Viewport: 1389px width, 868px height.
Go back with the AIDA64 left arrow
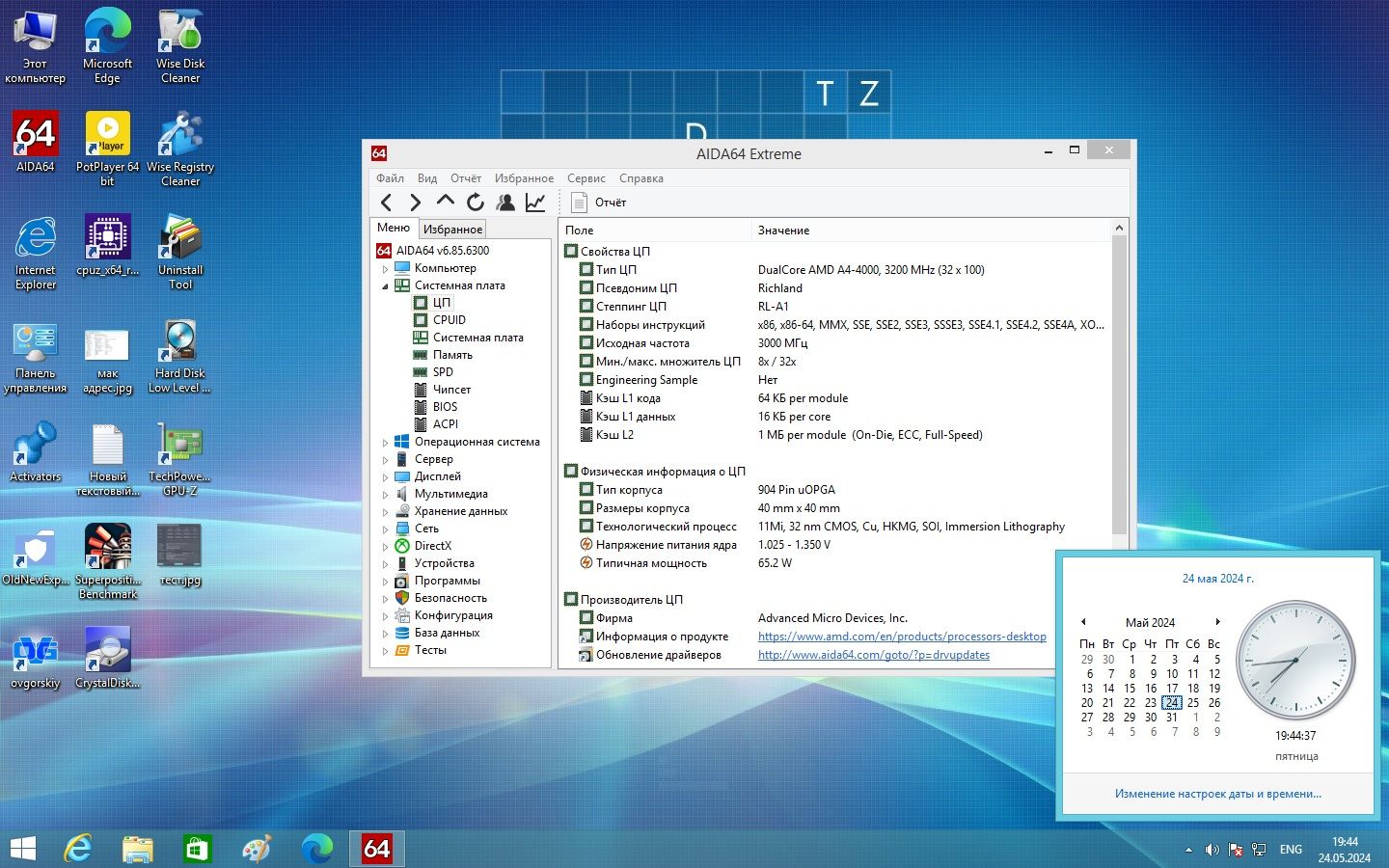coord(387,203)
